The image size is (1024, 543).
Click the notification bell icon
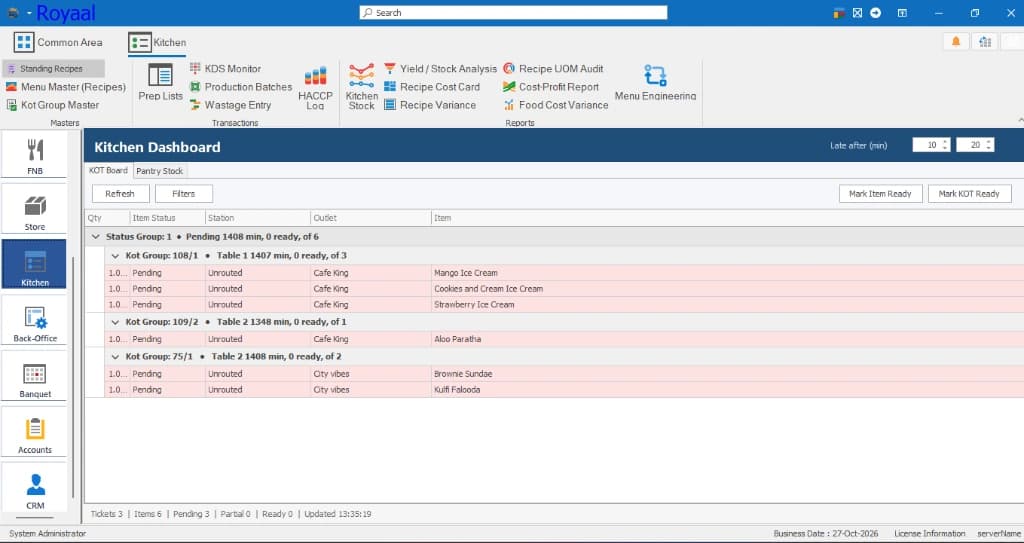click(956, 42)
